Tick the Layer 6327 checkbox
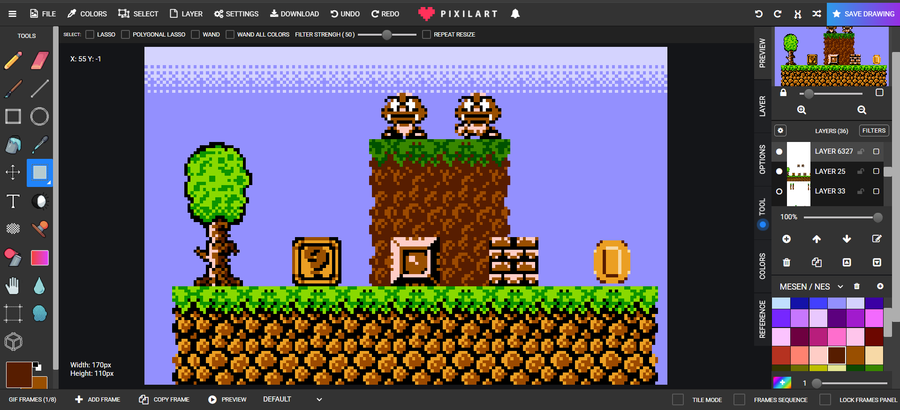The height and width of the screenshot is (410, 900). coord(876,152)
